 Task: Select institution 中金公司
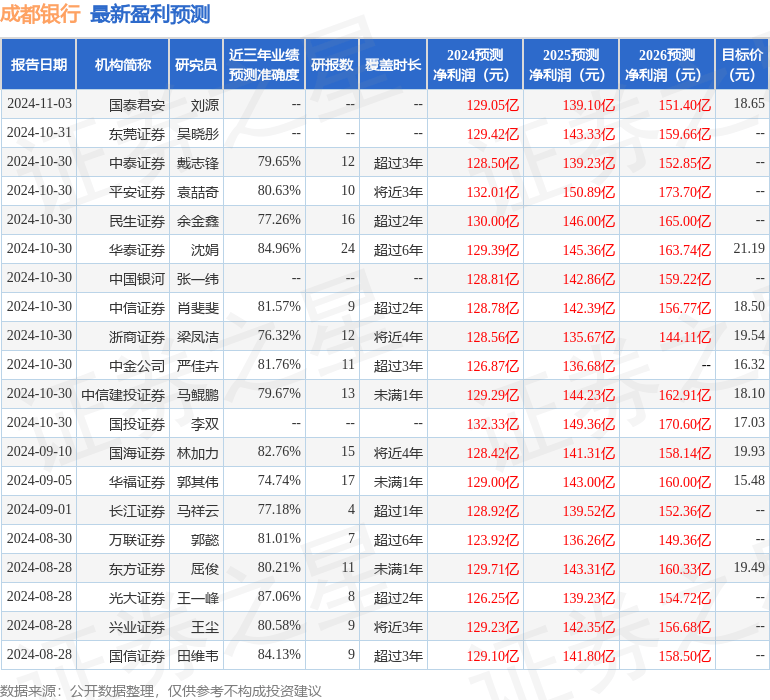[x=137, y=365]
